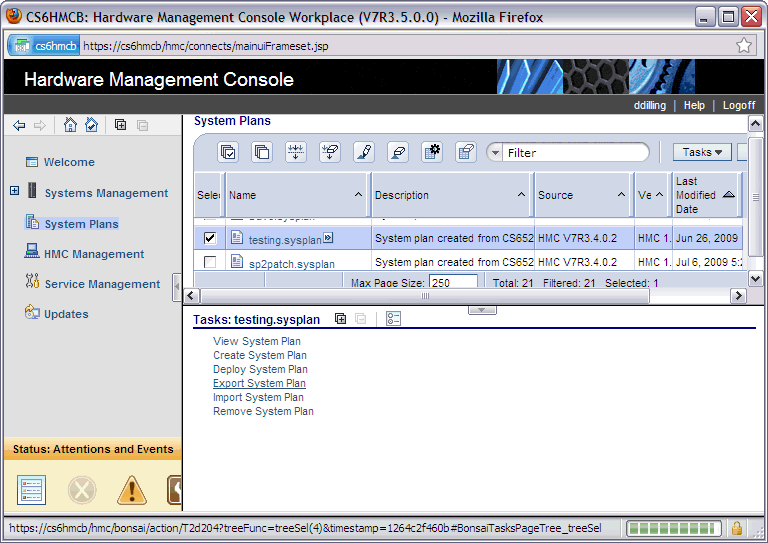
Task: Click the tasks pad settings list icon
Action: pos(393,319)
